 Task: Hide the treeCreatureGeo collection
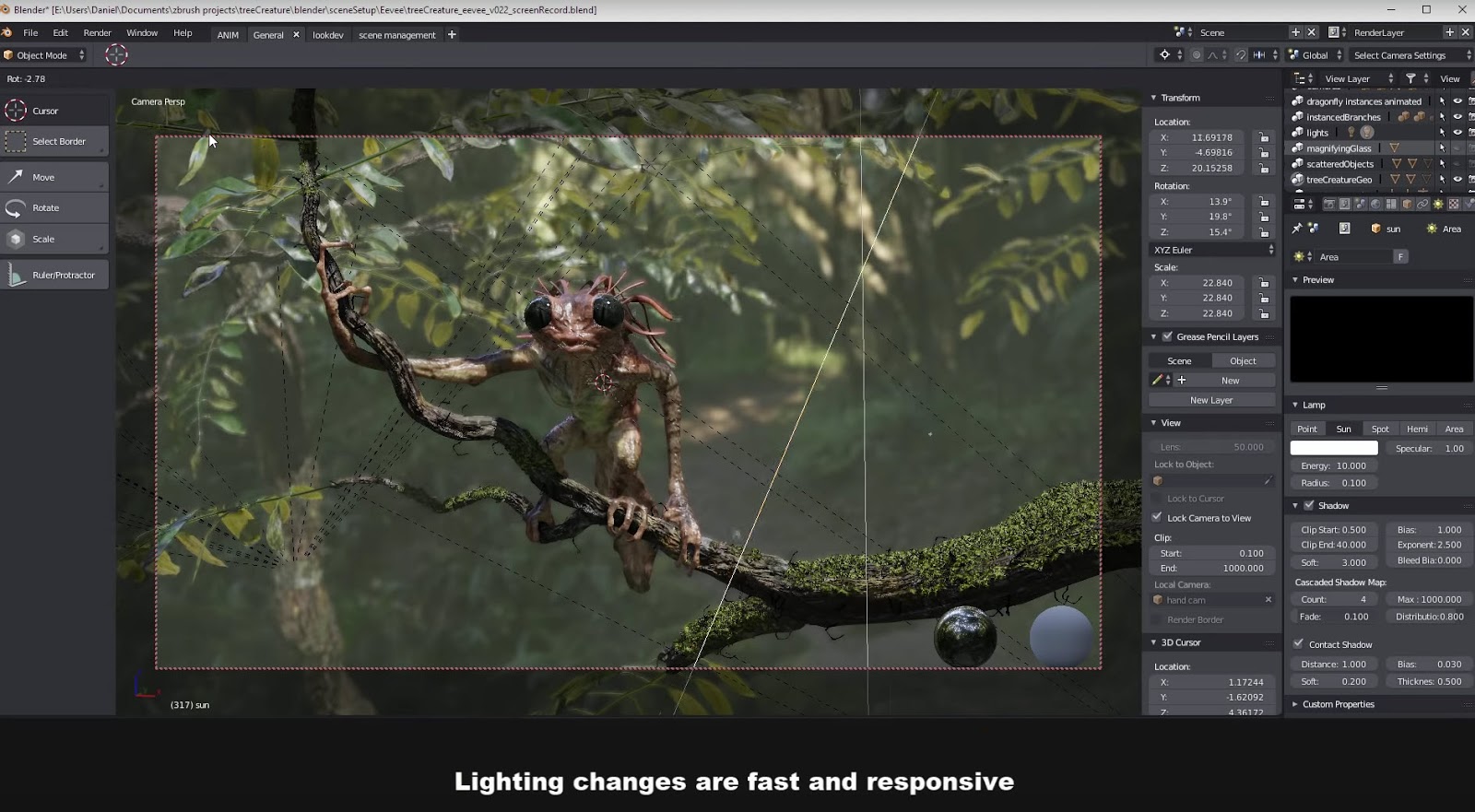tap(1457, 180)
